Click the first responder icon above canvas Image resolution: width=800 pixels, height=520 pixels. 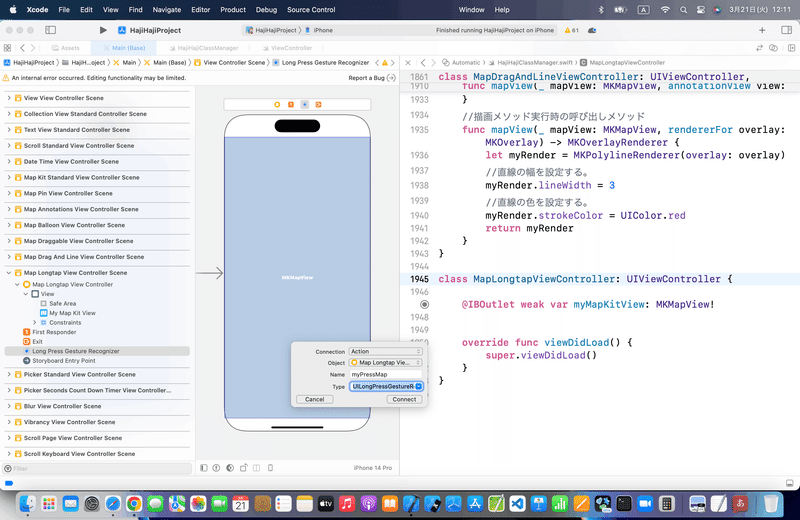[x=291, y=104]
